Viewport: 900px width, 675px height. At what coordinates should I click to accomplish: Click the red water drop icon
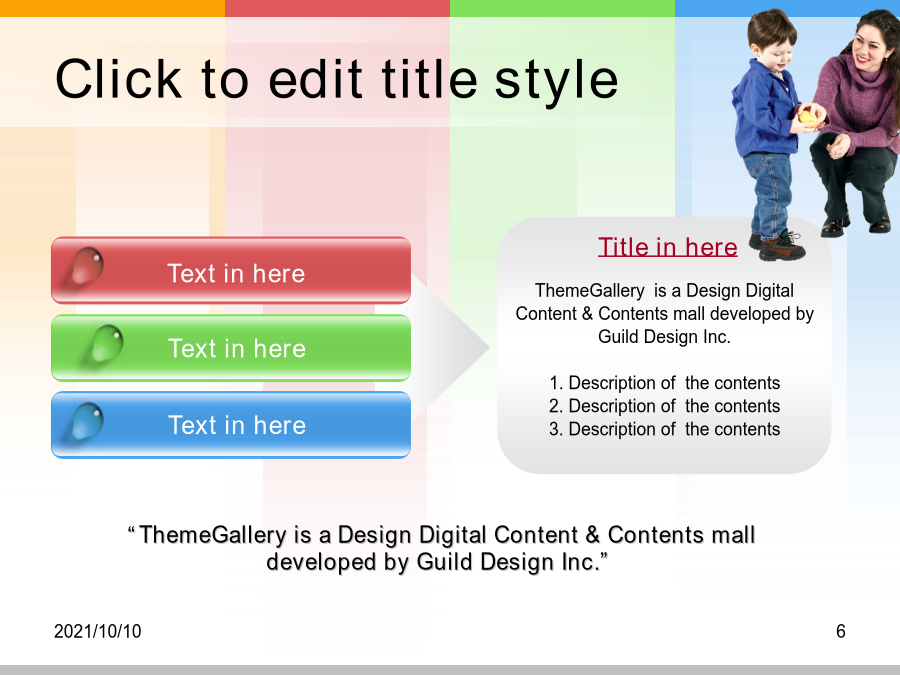(87, 266)
